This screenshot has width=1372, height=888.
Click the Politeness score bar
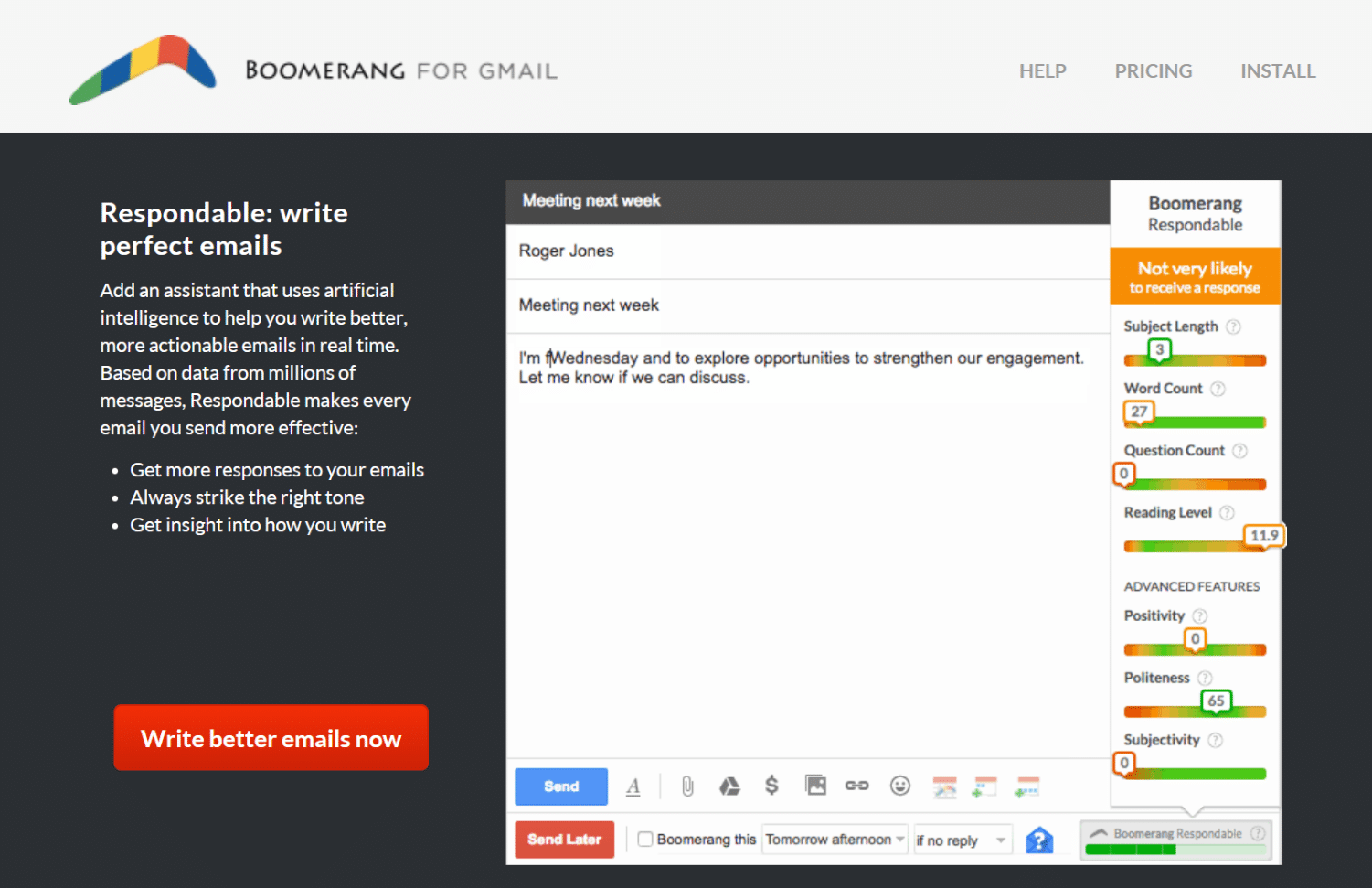(1195, 711)
